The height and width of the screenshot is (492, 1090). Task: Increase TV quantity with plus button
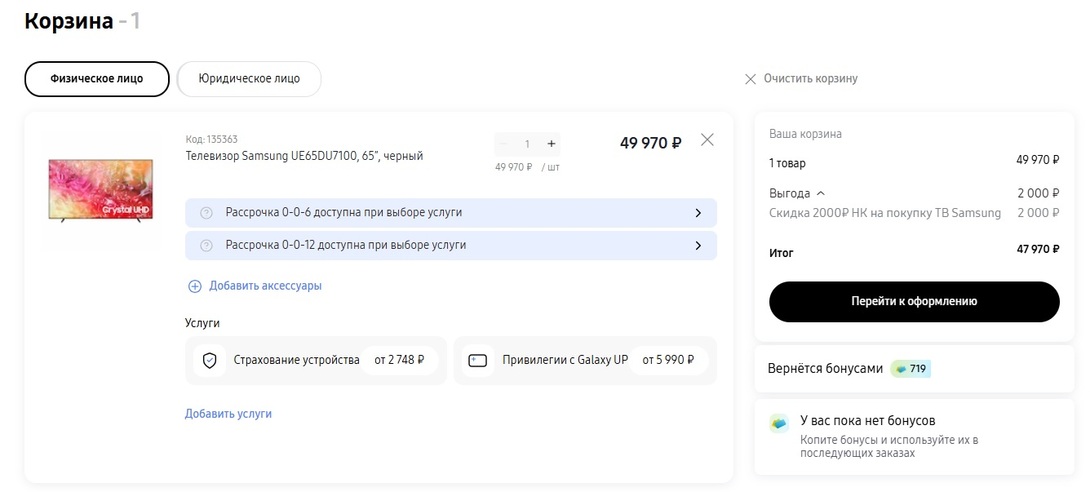tap(551, 144)
